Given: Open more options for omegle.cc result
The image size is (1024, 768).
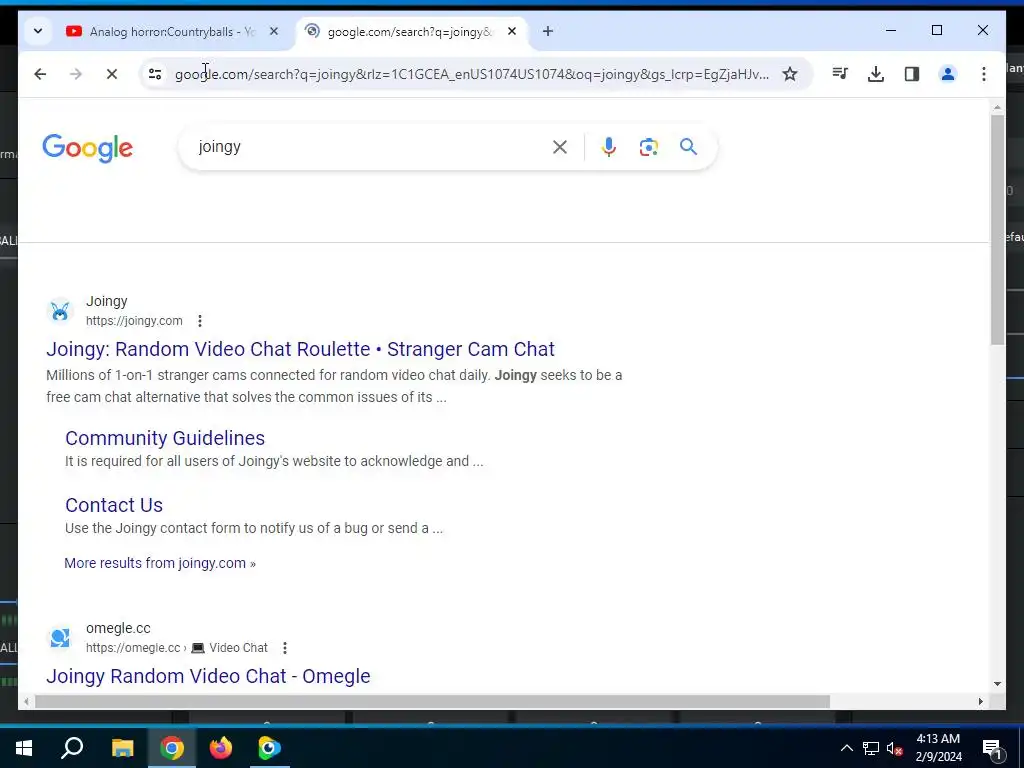Looking at the screenshot, I should (285, 648).
